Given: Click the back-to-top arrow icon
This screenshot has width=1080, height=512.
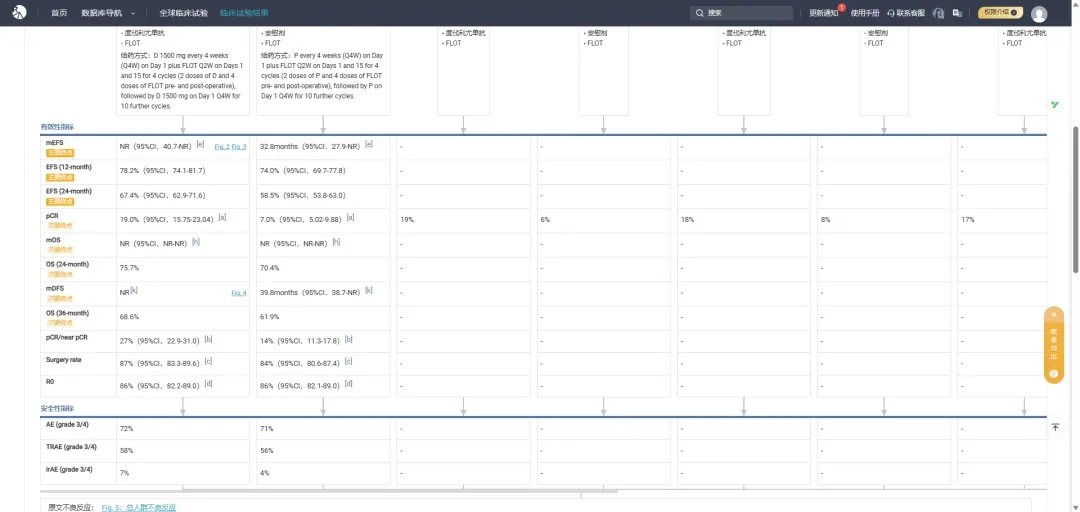Looking at the screenshot, I should pyautogui.click(x=1055, y=427).
